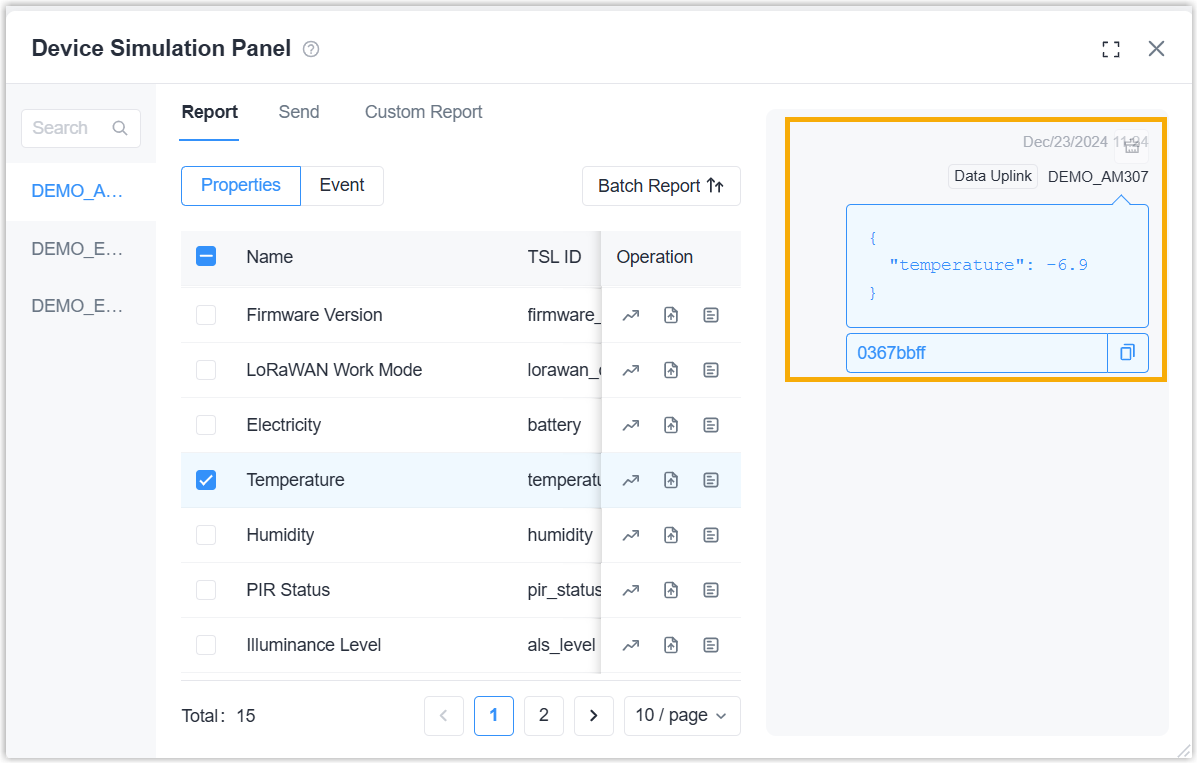The image size is (1198, 764).
Task: Click the trend chart icon for Temperature
Action: click(x=630, y=481)
